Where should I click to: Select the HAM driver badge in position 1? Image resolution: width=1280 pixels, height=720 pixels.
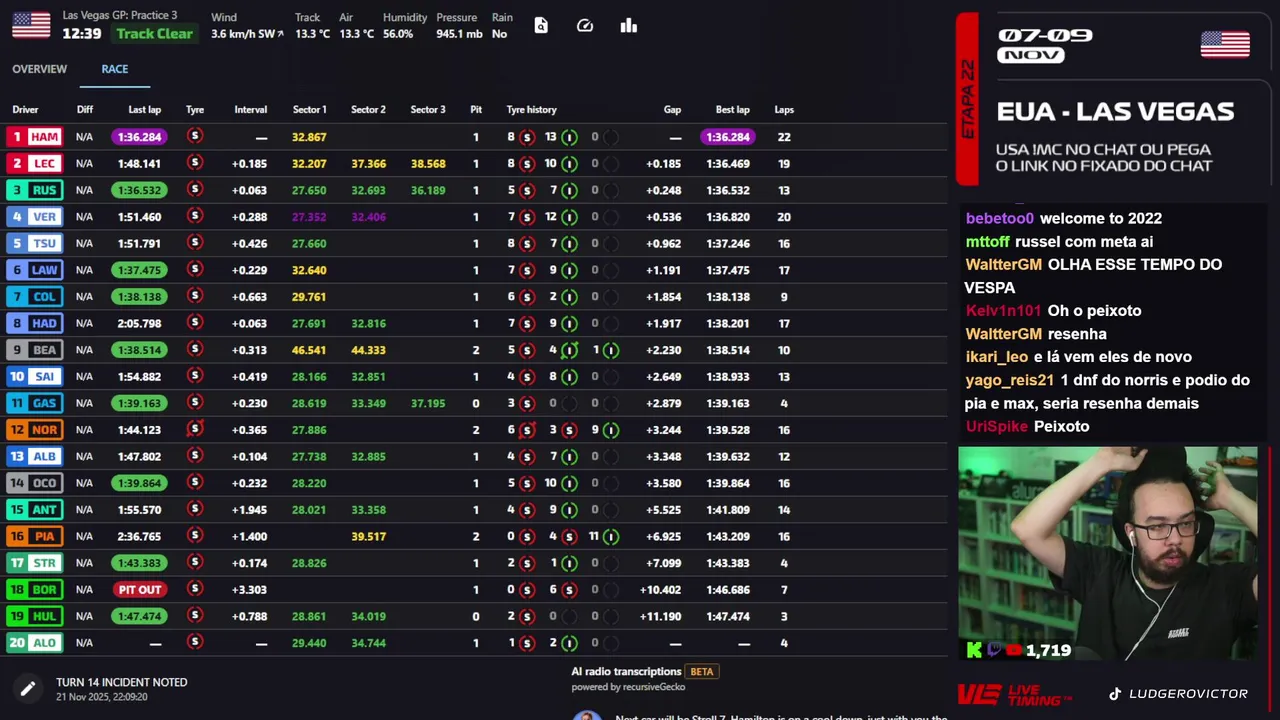pyautogui.click(x=35, y=137)
